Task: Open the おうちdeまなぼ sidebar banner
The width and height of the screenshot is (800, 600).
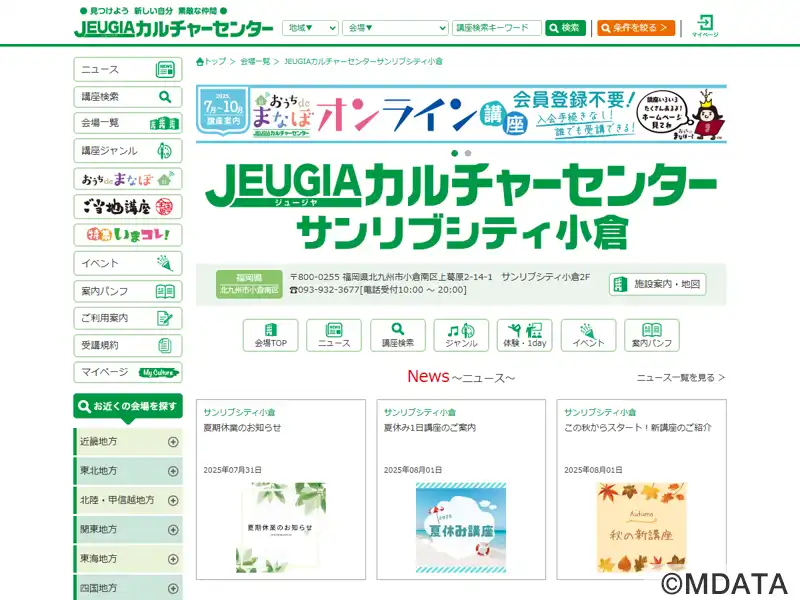Action: [128, 179]
